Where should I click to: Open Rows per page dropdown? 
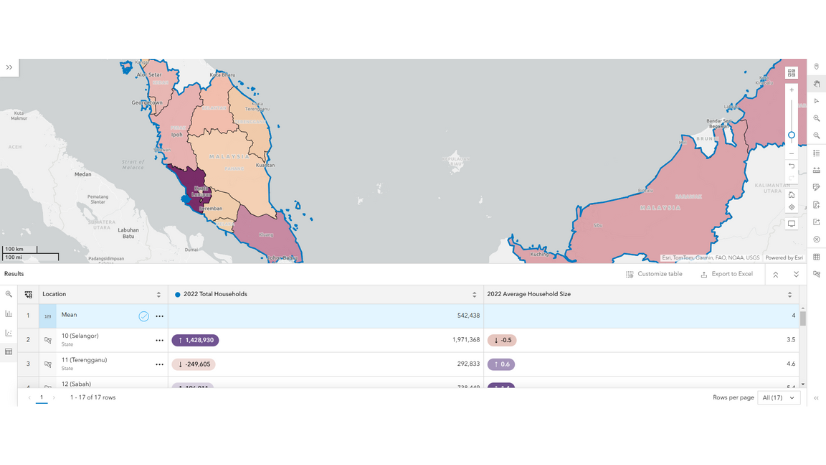[779, 398]
